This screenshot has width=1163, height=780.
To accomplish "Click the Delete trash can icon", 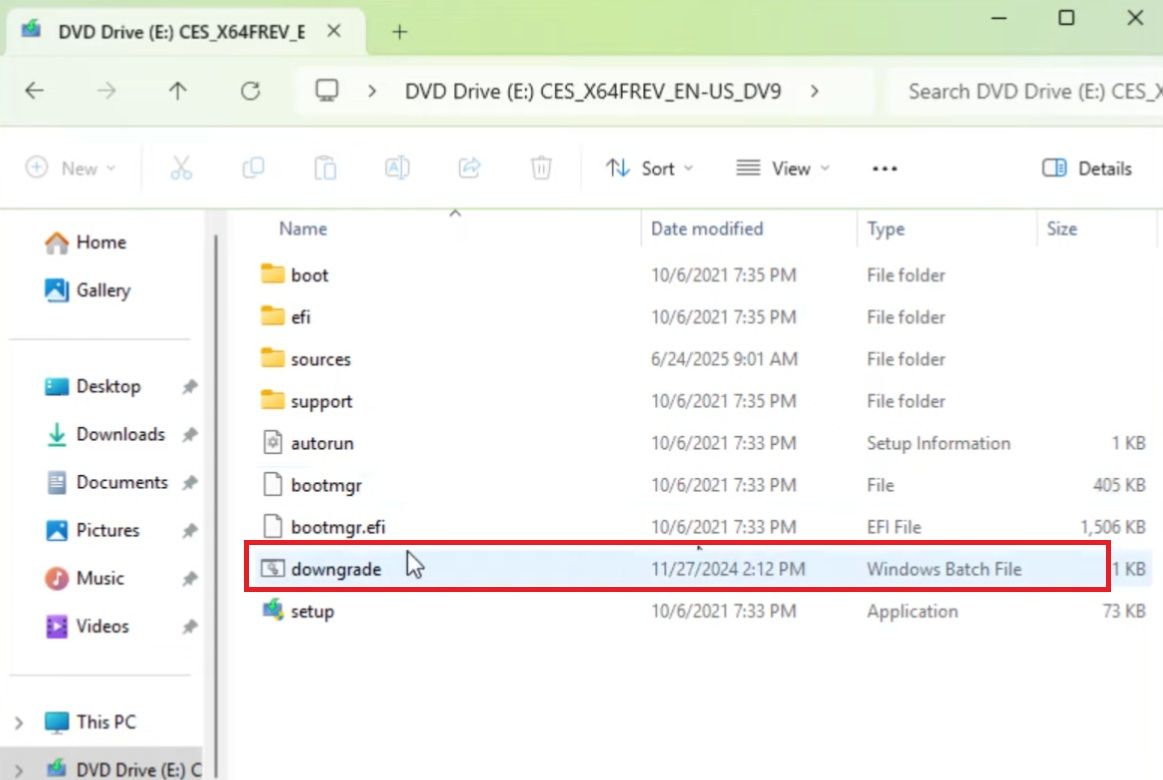I will tap(541, 168).
